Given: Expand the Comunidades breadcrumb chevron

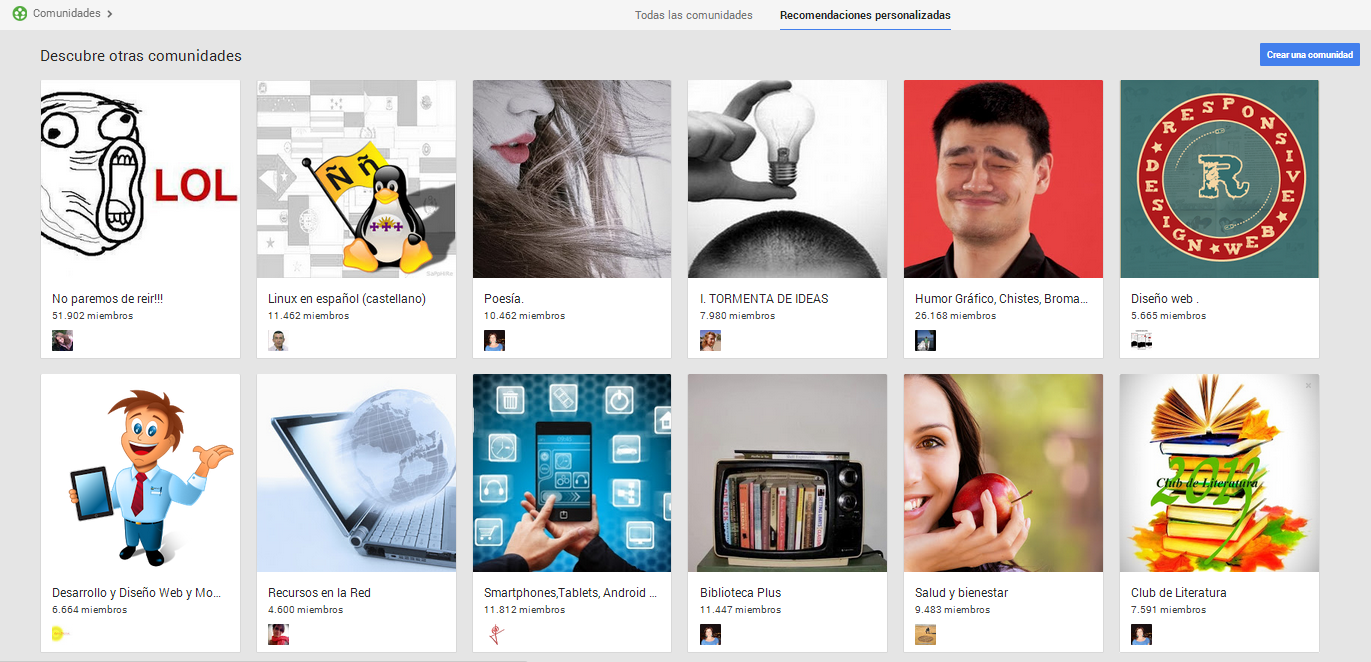Looking at the screenshot, I should [x=109, y=14].
